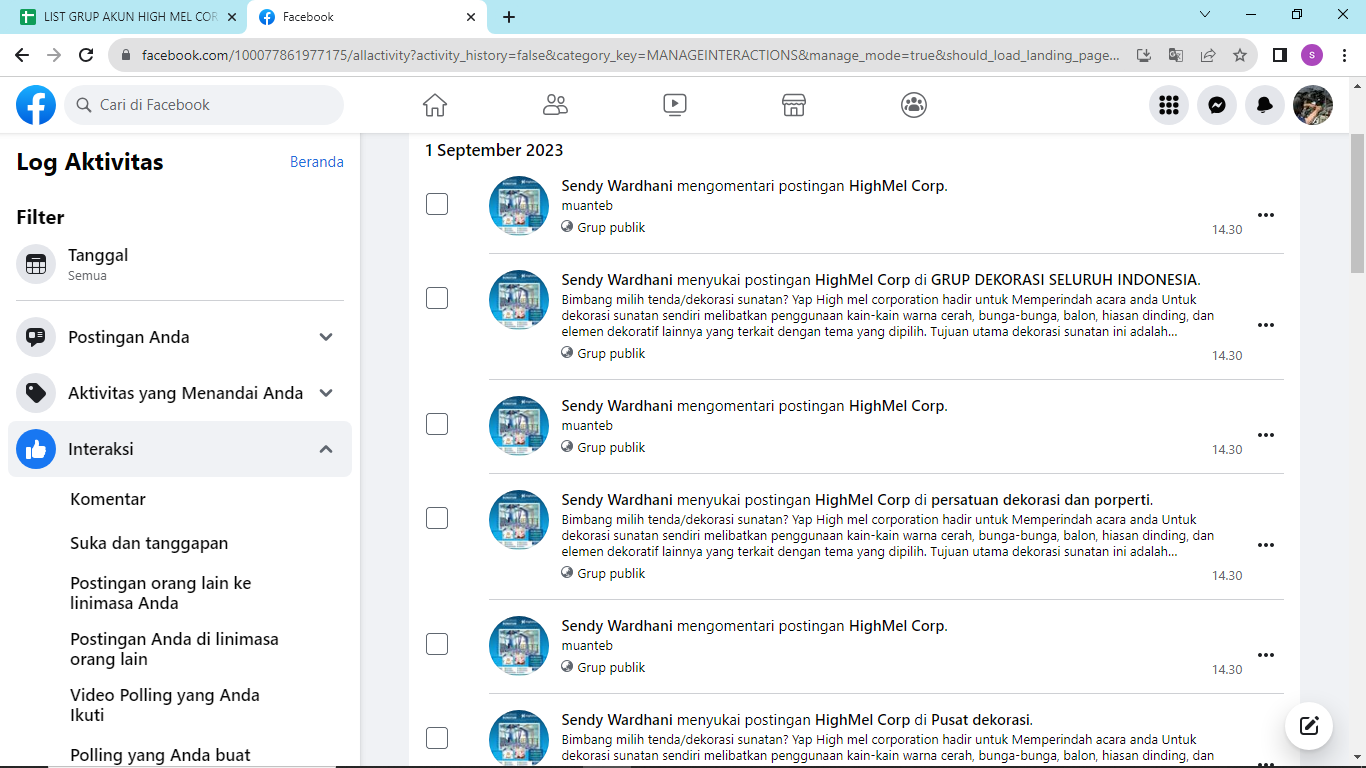Click the Google Translate icon in address bar
This screenshot has width=1366, height=768.
(1176, 55)
